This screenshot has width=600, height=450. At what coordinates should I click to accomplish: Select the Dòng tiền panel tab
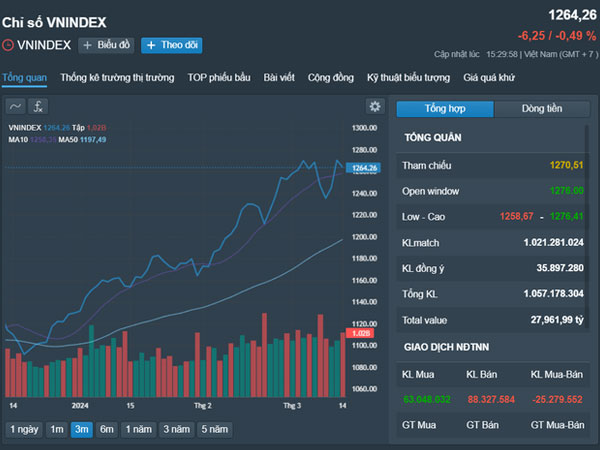pyautogui.click(x=542, y=109)
